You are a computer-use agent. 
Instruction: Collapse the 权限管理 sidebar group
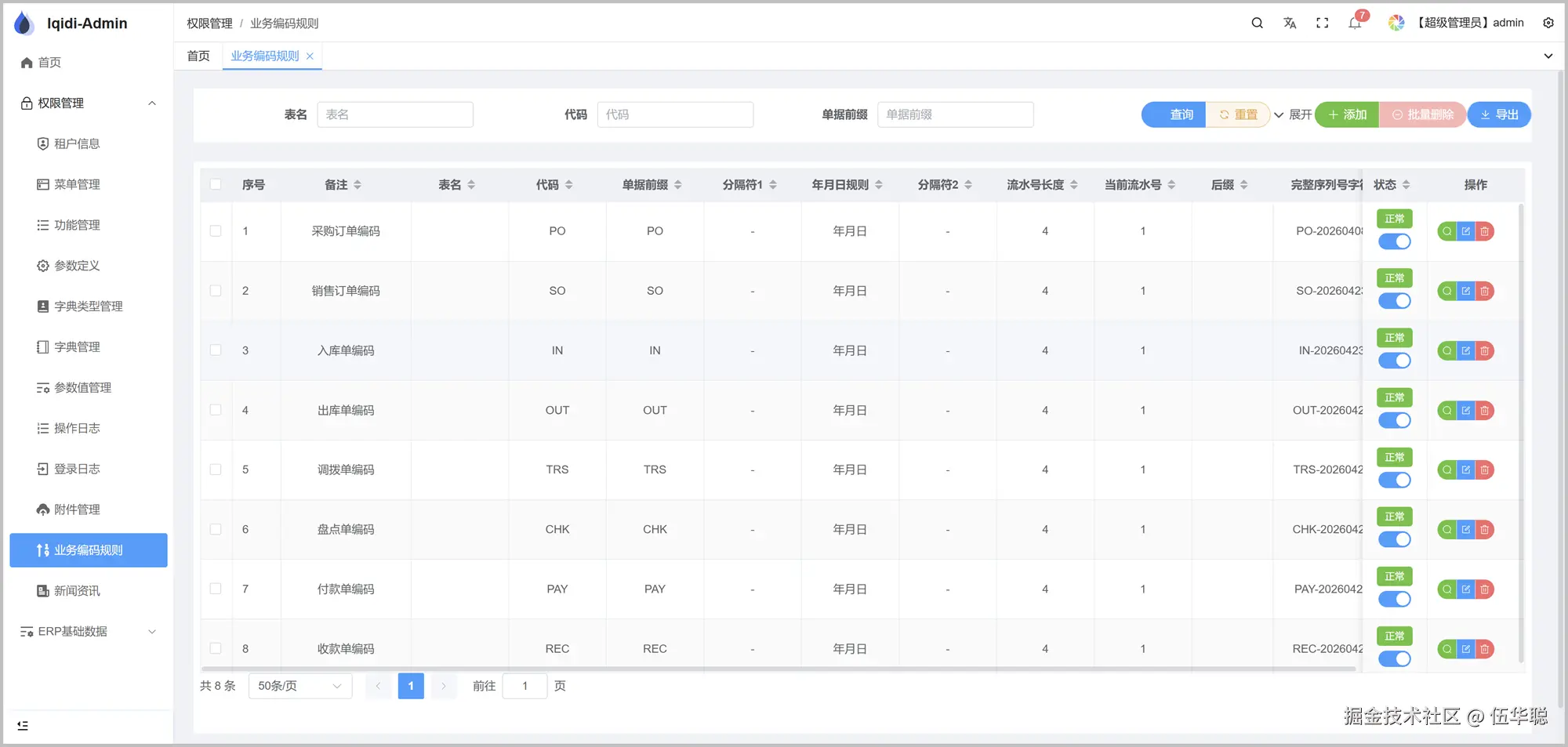click(x=89, y=103)
